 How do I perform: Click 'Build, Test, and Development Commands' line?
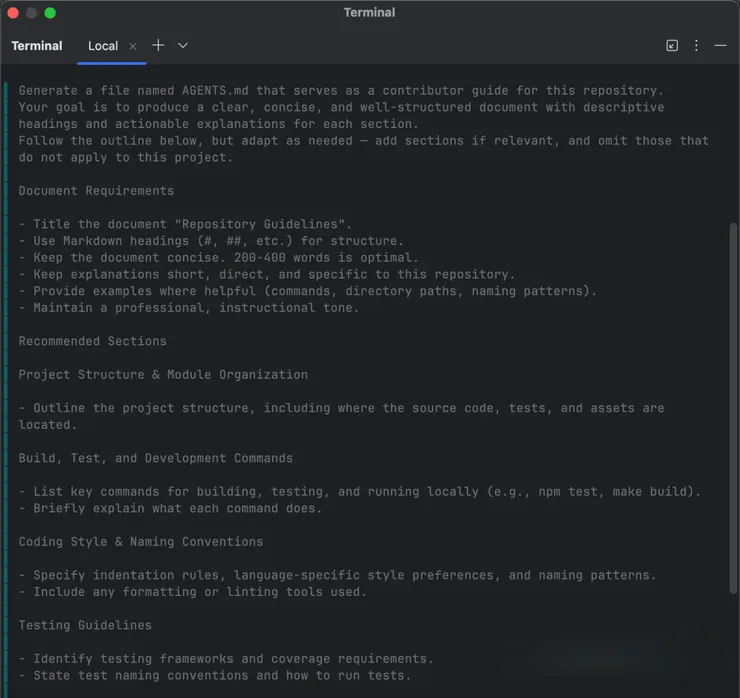pos(156,458)
